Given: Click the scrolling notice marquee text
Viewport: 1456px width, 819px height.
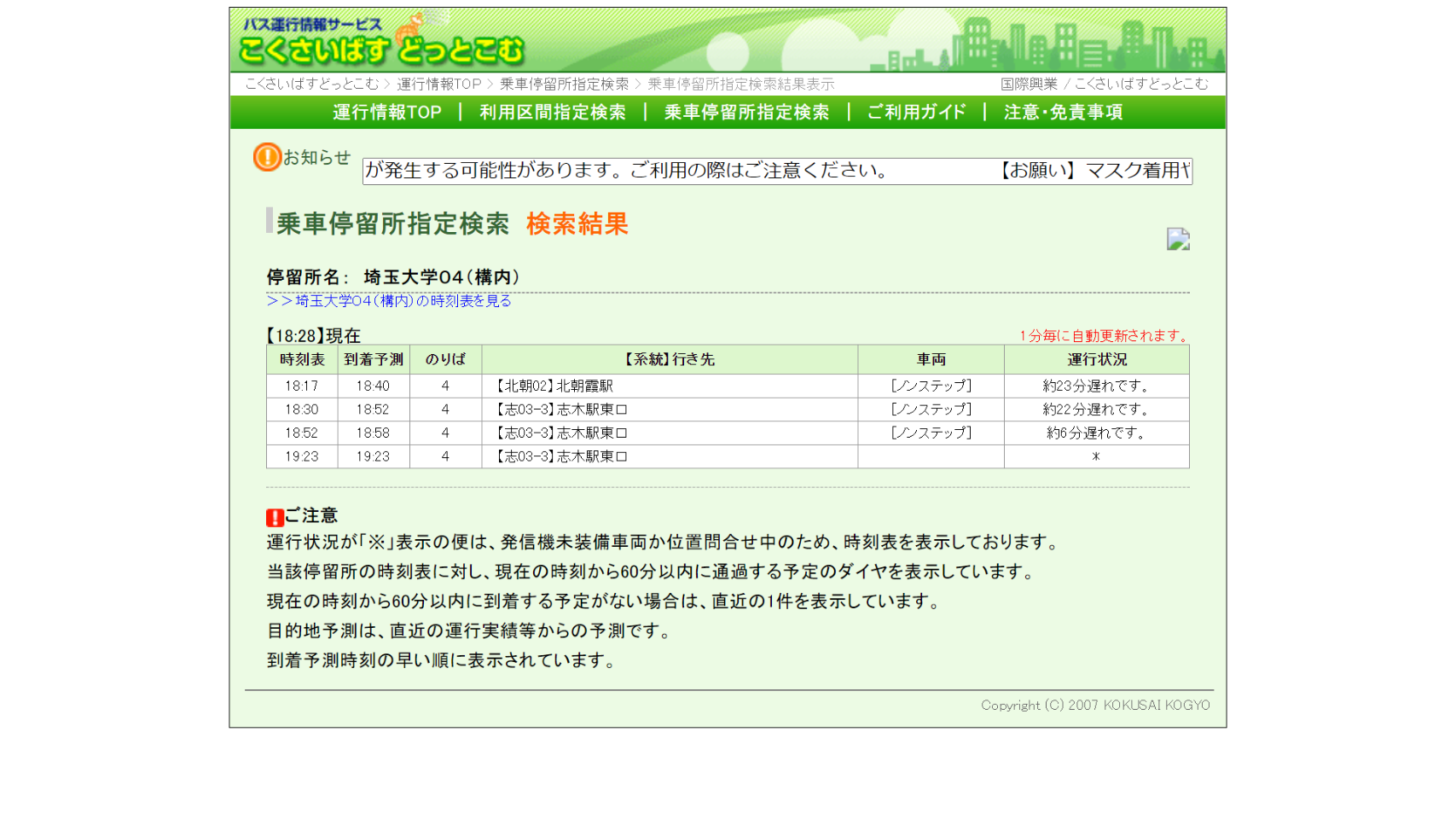Looking at the screenshot, I should click(776, 171).
